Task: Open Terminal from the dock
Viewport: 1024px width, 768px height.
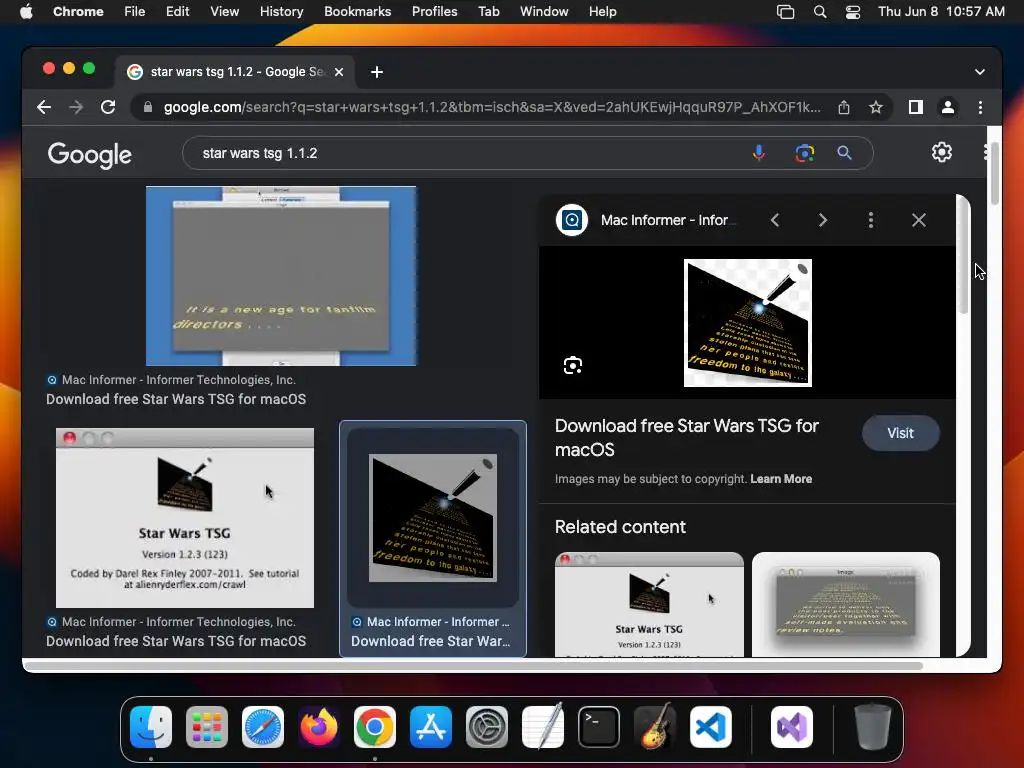Action: pos(599,727)
